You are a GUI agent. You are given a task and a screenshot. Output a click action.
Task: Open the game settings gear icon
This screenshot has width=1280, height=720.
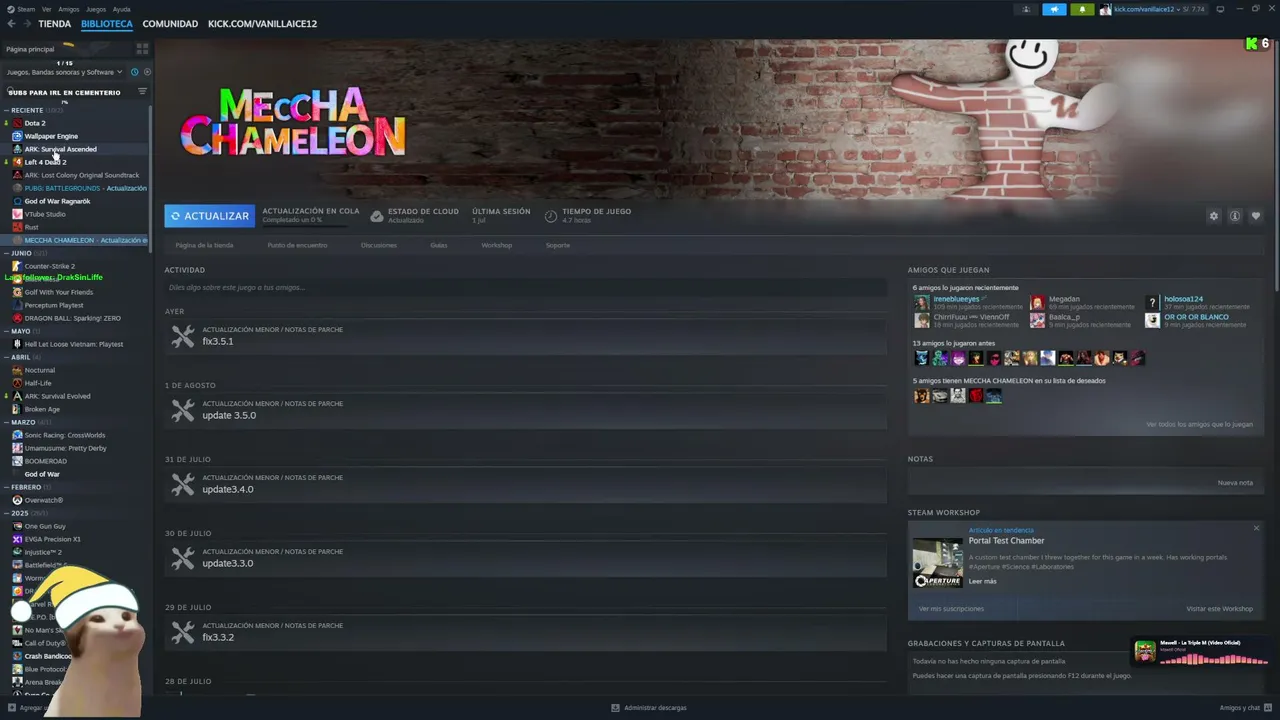click(x=1214, y=216)
